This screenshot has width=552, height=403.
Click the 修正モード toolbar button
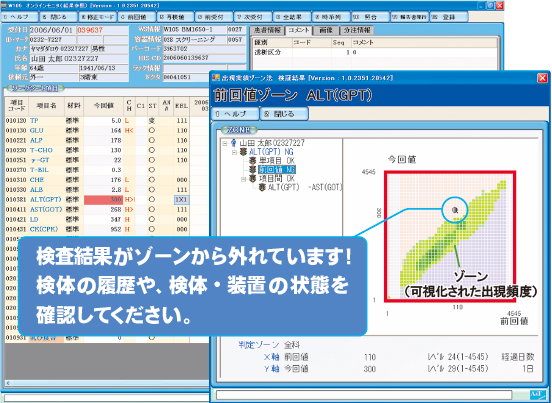pyautogui.click(x=97, y=17)
